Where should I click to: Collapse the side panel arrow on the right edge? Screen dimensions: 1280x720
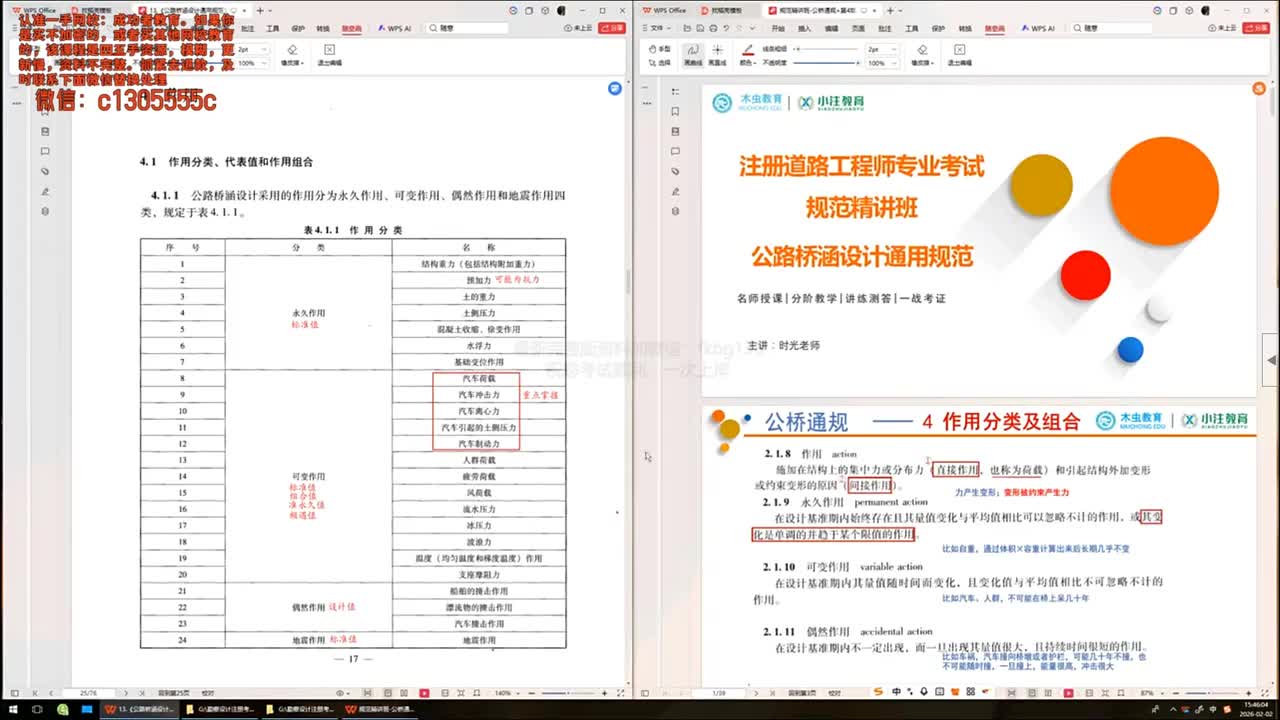(x=1272, y=359)
